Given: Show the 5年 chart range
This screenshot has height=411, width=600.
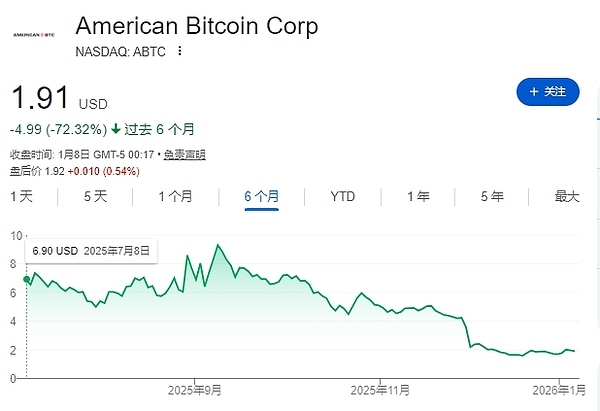Looking at the screenshot, I should (491, 196).
